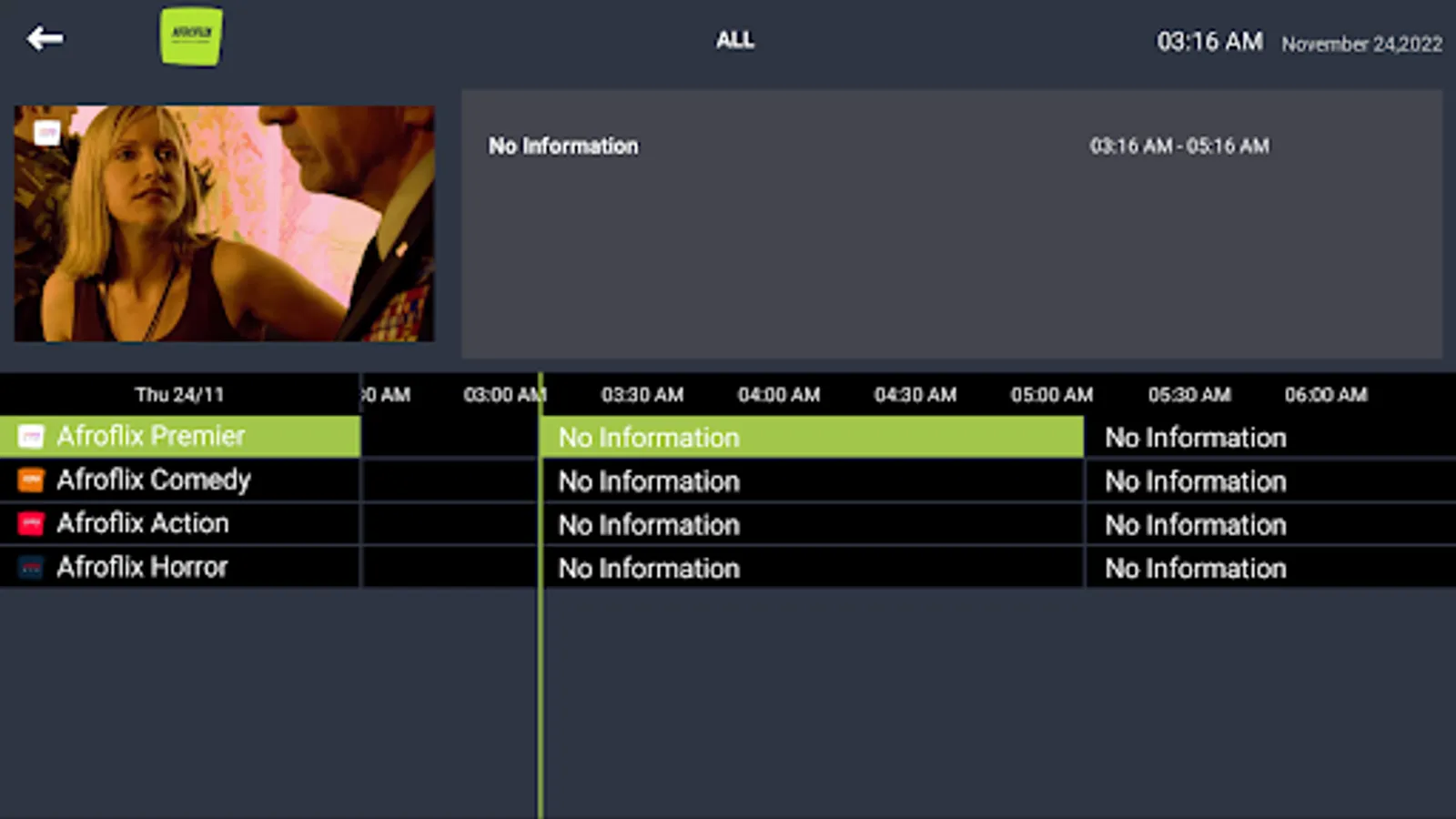Click the Afroflix Premier channel icon

click(x=31, y=437)
